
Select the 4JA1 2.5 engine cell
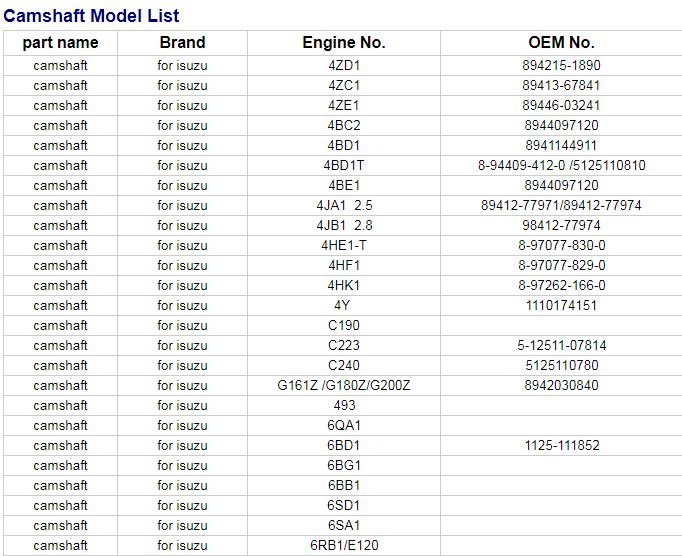(344, 206)
